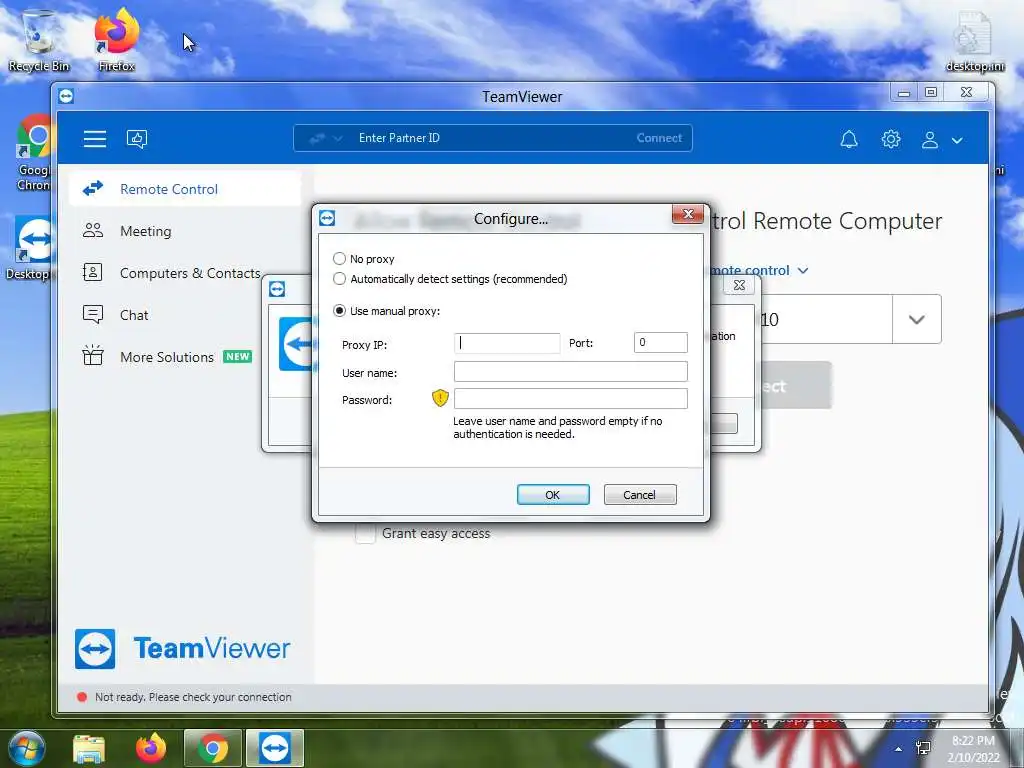Click the red connection status indicator
This screenshot has width=1024, height=768.
pos(82,697)
